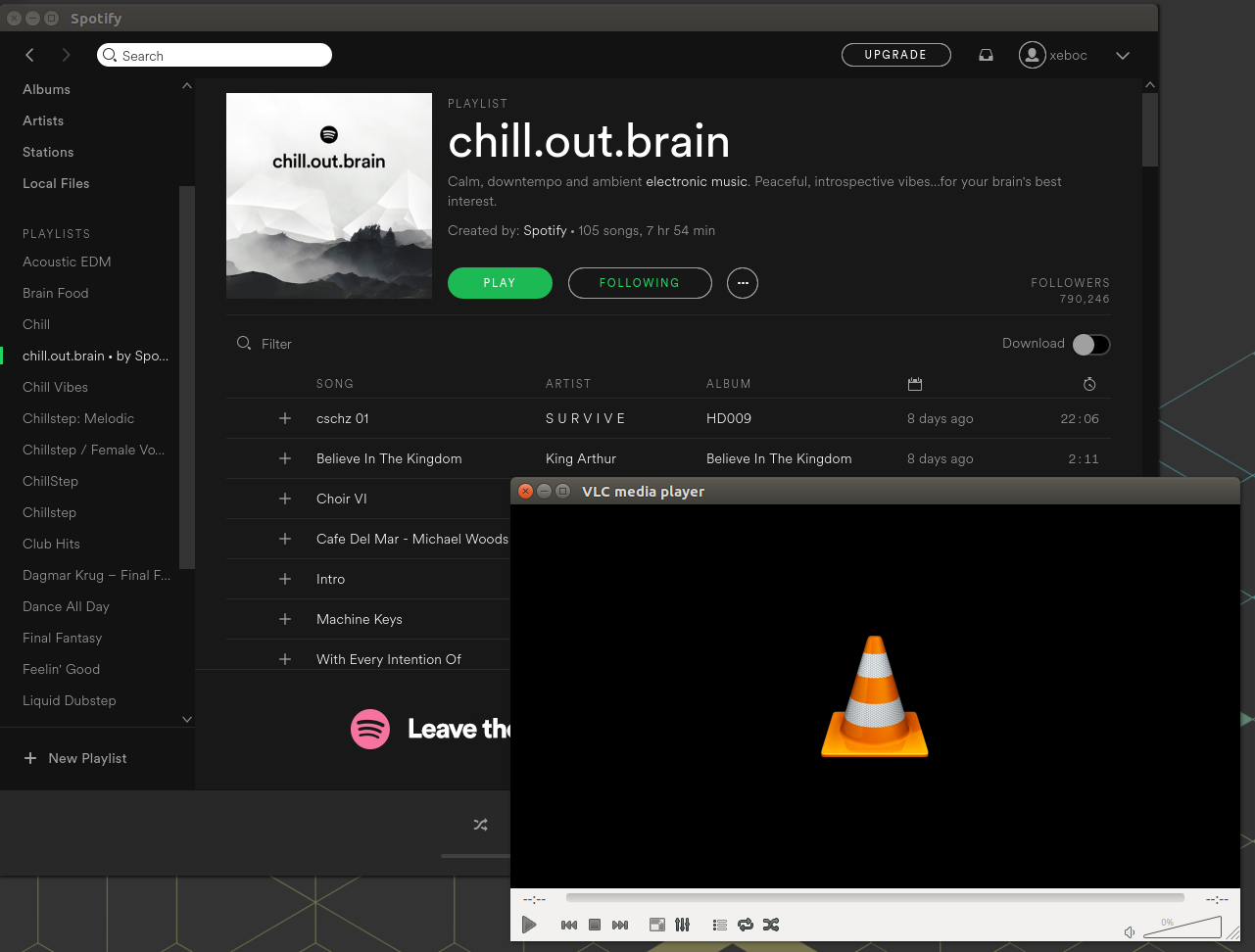This screenshot has height=952, width=1255.
Task: Expand more playlists with bottom chevron
Action: coord(186,719)
